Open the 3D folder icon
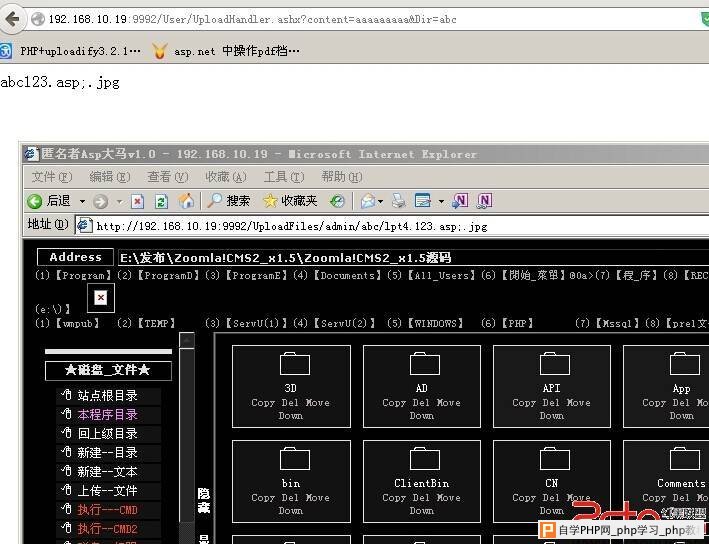Viewport: 709px width, 544px height. click(294, 364)
